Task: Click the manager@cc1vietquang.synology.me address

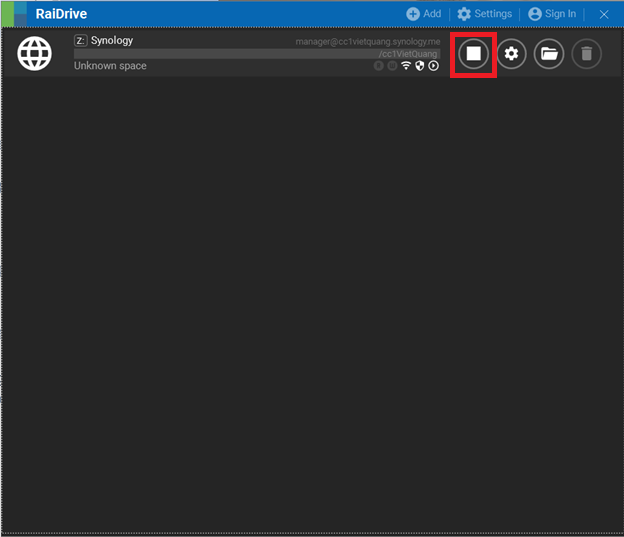Action: [x=367, y=42]
